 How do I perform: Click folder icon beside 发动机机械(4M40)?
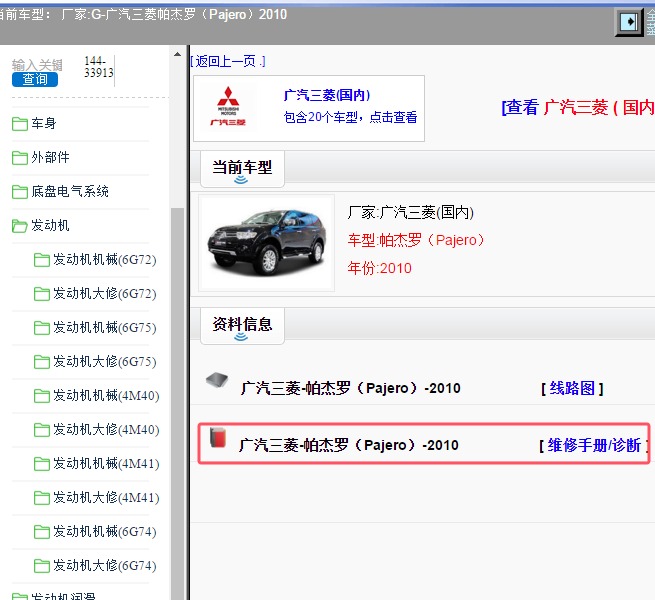click(x=41, y=396)
